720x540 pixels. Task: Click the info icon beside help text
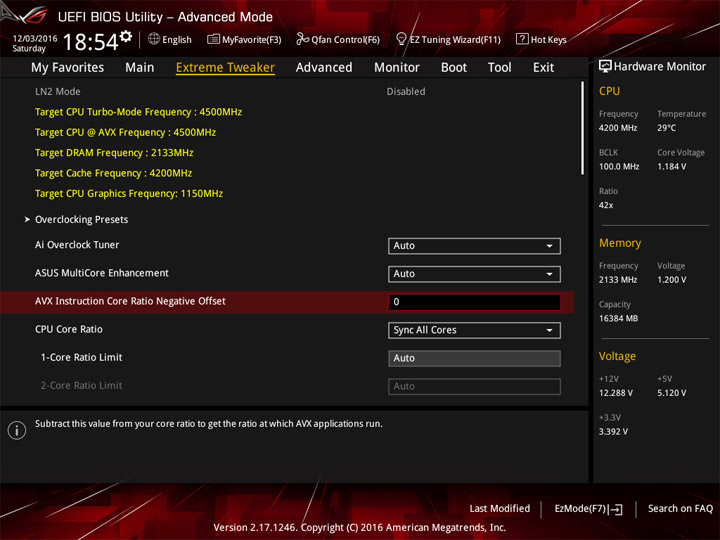tap(17, 430)
